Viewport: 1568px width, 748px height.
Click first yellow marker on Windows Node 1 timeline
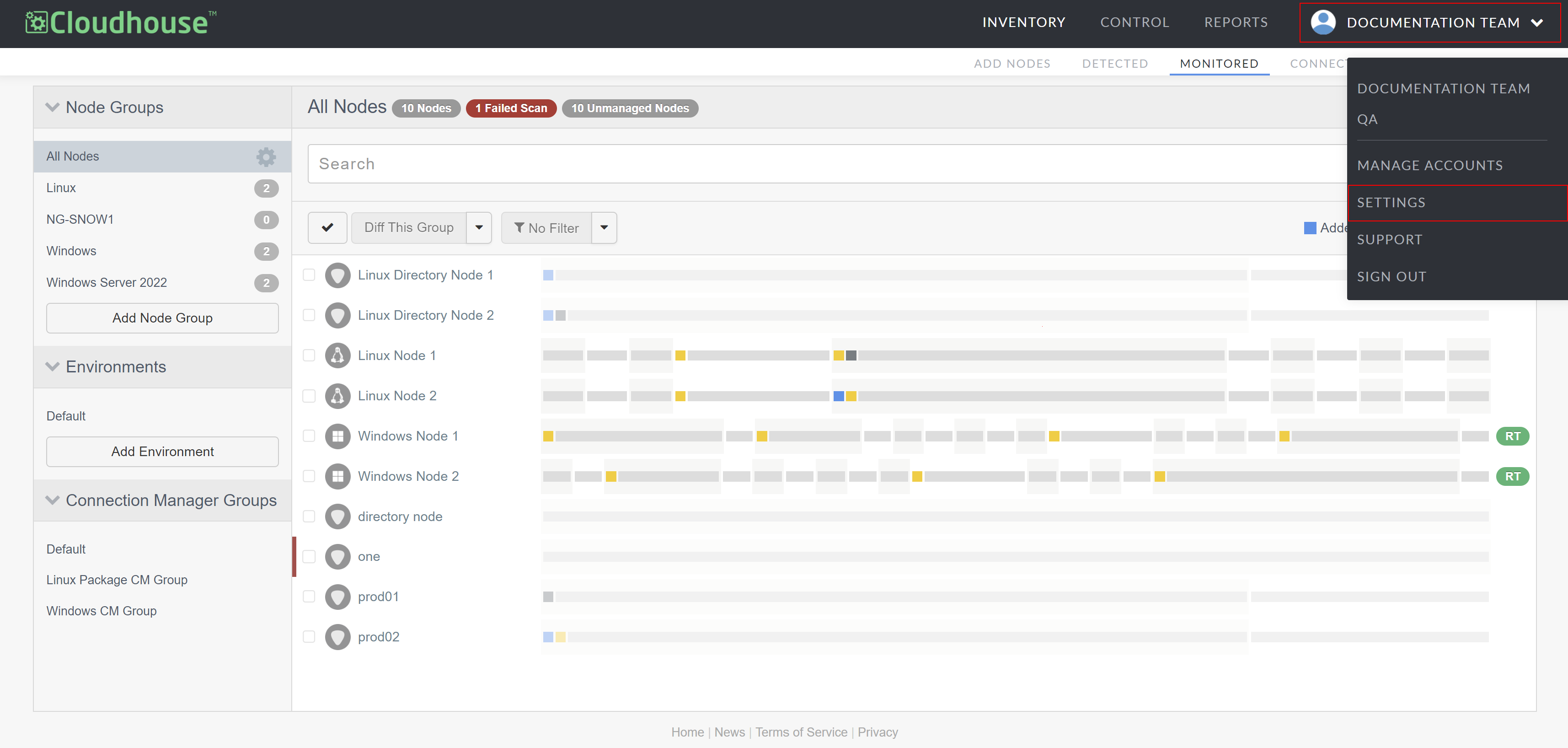548,436
